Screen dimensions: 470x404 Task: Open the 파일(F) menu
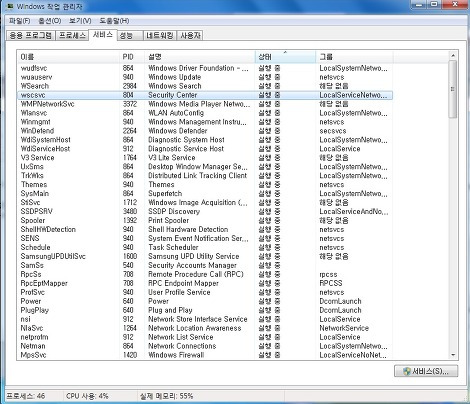pyautogui.click(x=20, y=21)
